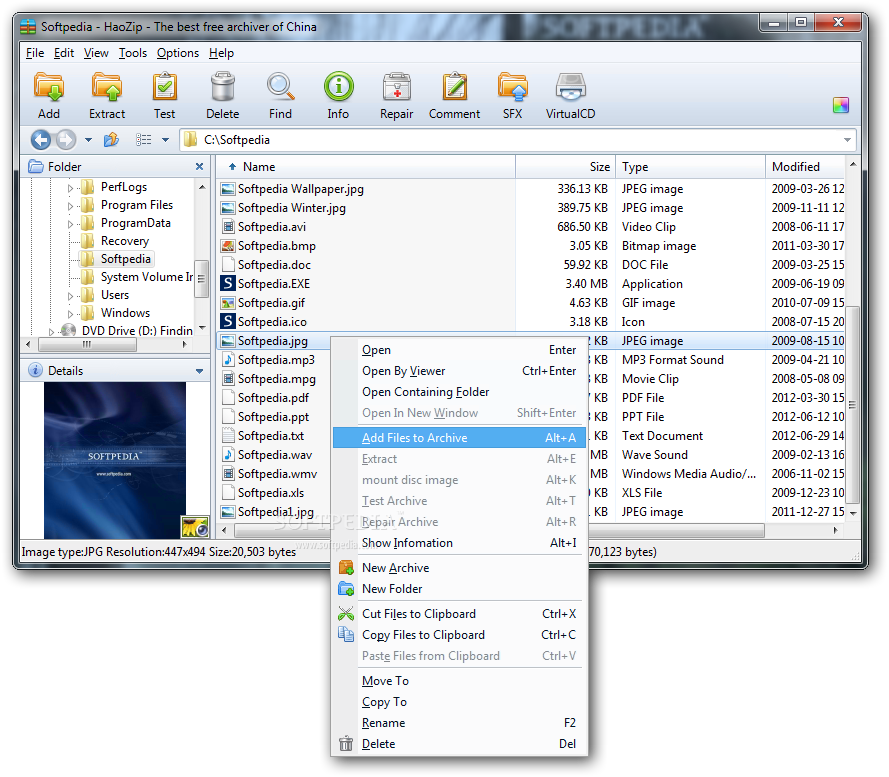Viewport: 889px width, 777px height.
Task: Click the Softpedia.bmp file icon
Action: [x=227, y=246]
